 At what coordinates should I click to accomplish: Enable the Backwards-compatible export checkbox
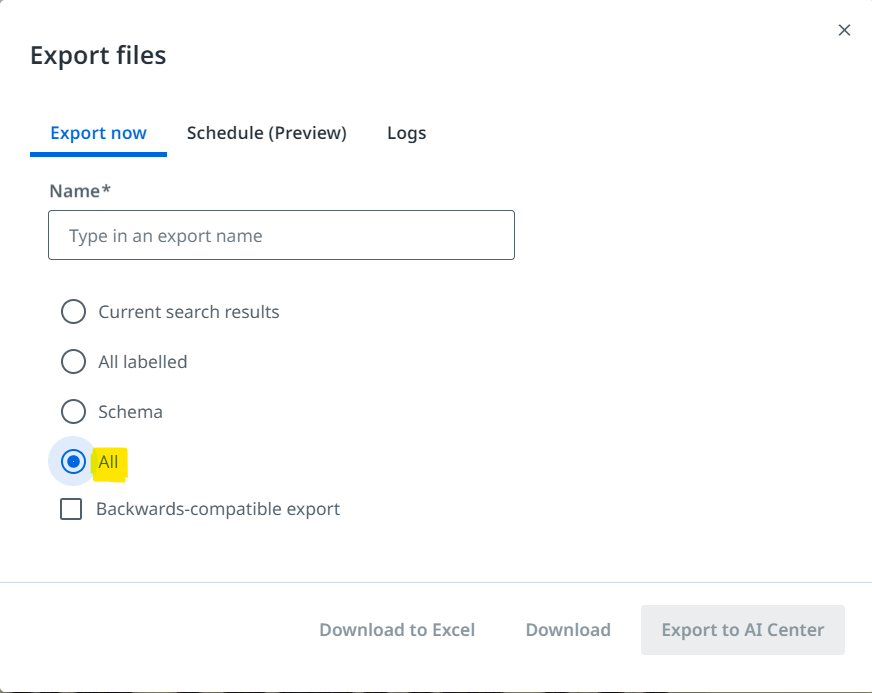pyautogui.click(x=71, y=509)
